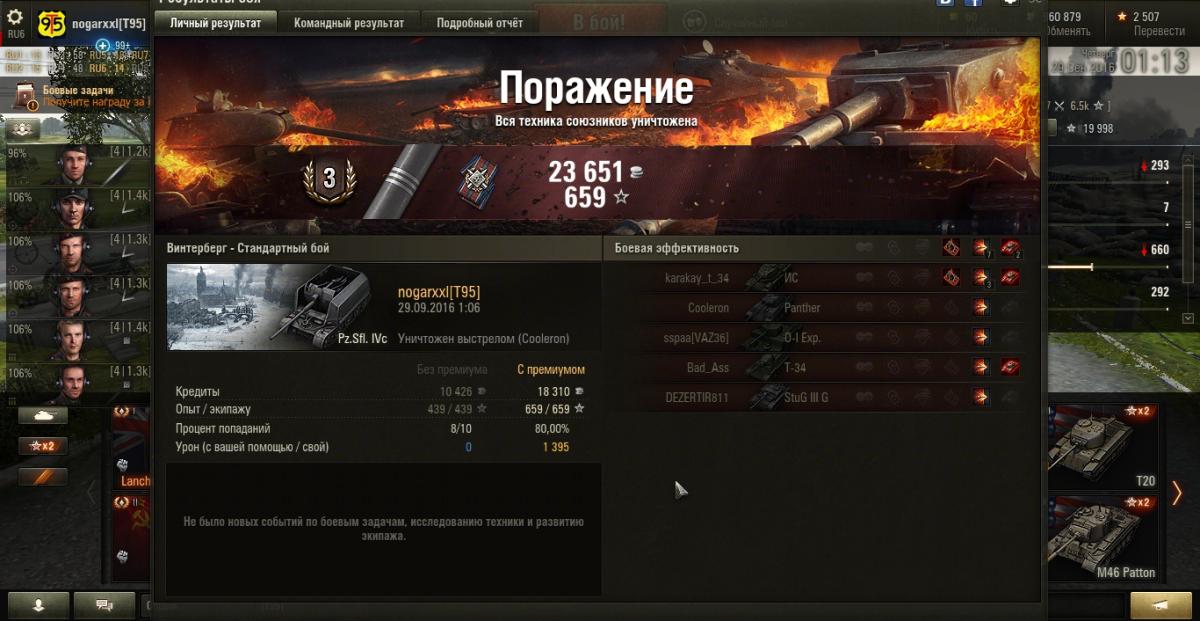Switch to Командный результат tab
This screenshot has height=621, width=1200.
pos(349,23)
